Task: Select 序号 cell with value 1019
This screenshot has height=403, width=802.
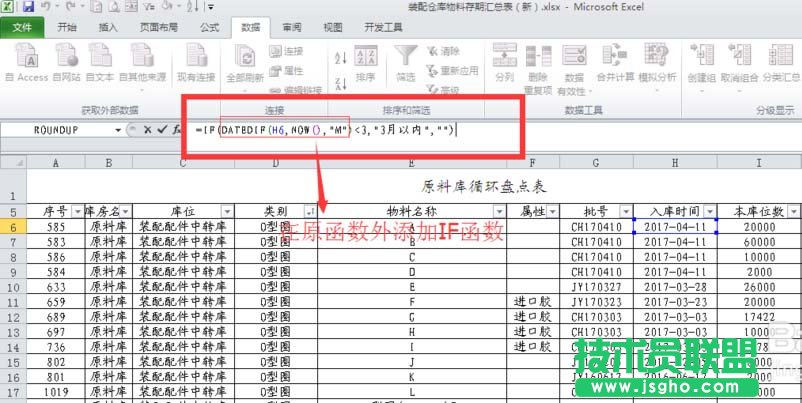Action: coord(56,392)
